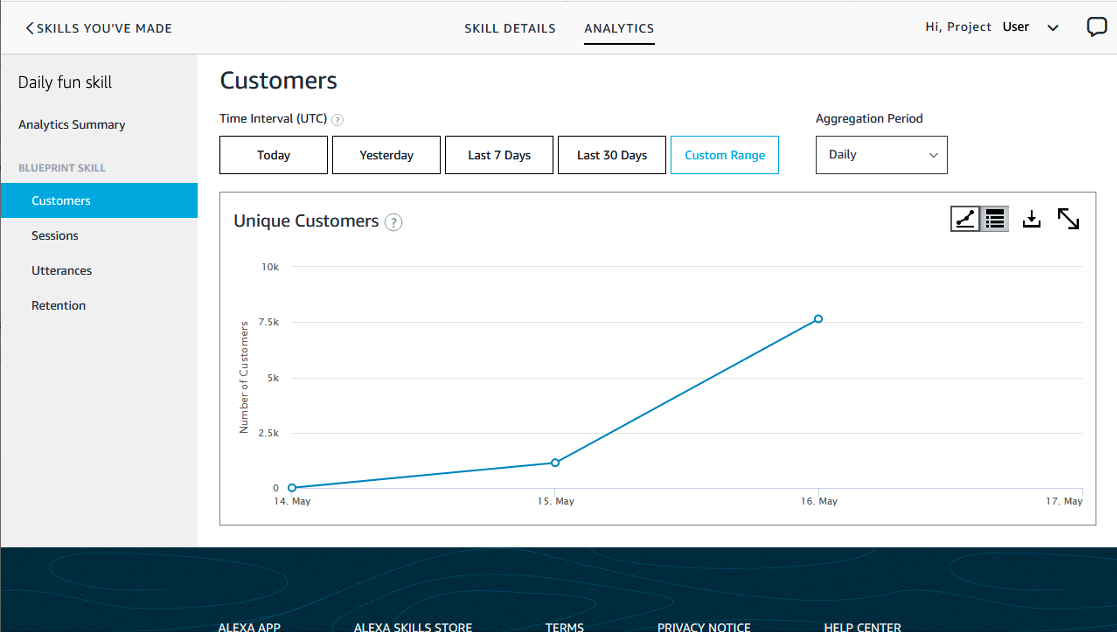The height and width of the screenshot is (632, 1117).
Task: Open the Aggregation Period dropdown
Action: click(x=881, y=154)
